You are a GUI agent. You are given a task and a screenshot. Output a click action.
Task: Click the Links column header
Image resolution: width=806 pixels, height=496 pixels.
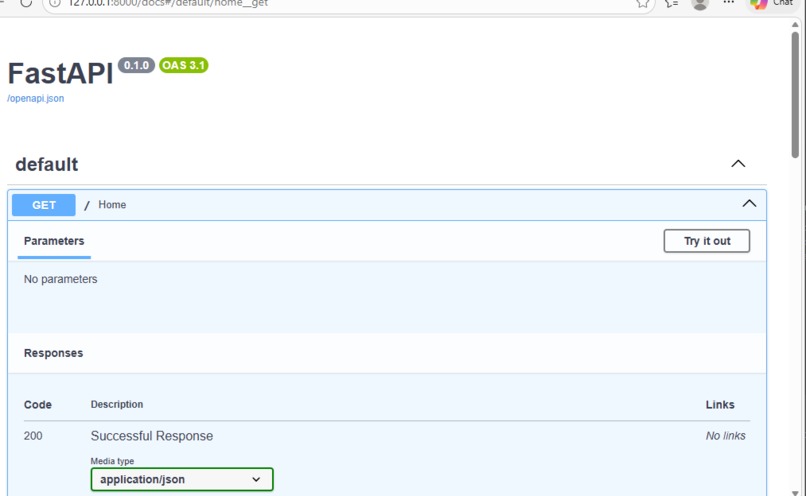point(720,405)
